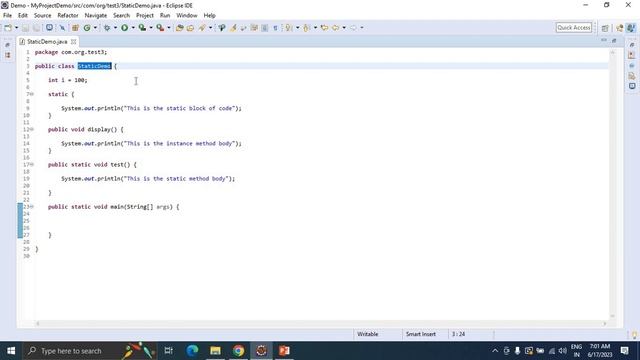Click the green Run button icon

coord(124,28)
